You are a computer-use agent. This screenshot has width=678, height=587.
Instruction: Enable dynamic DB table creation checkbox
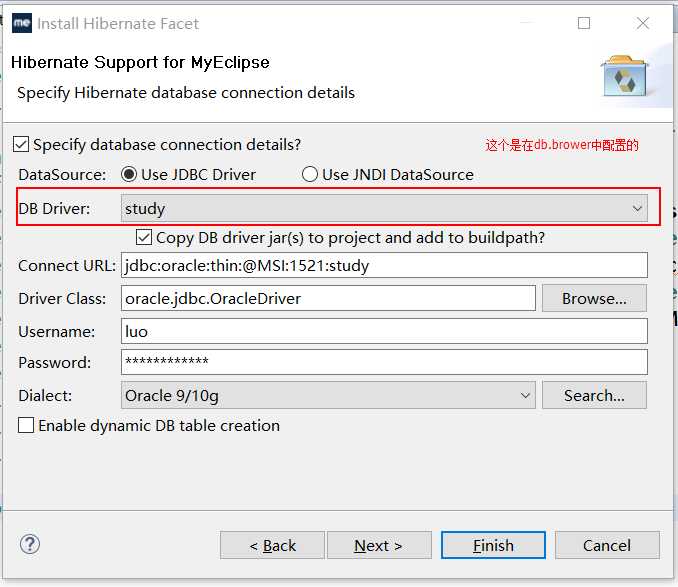click(26, 425)
